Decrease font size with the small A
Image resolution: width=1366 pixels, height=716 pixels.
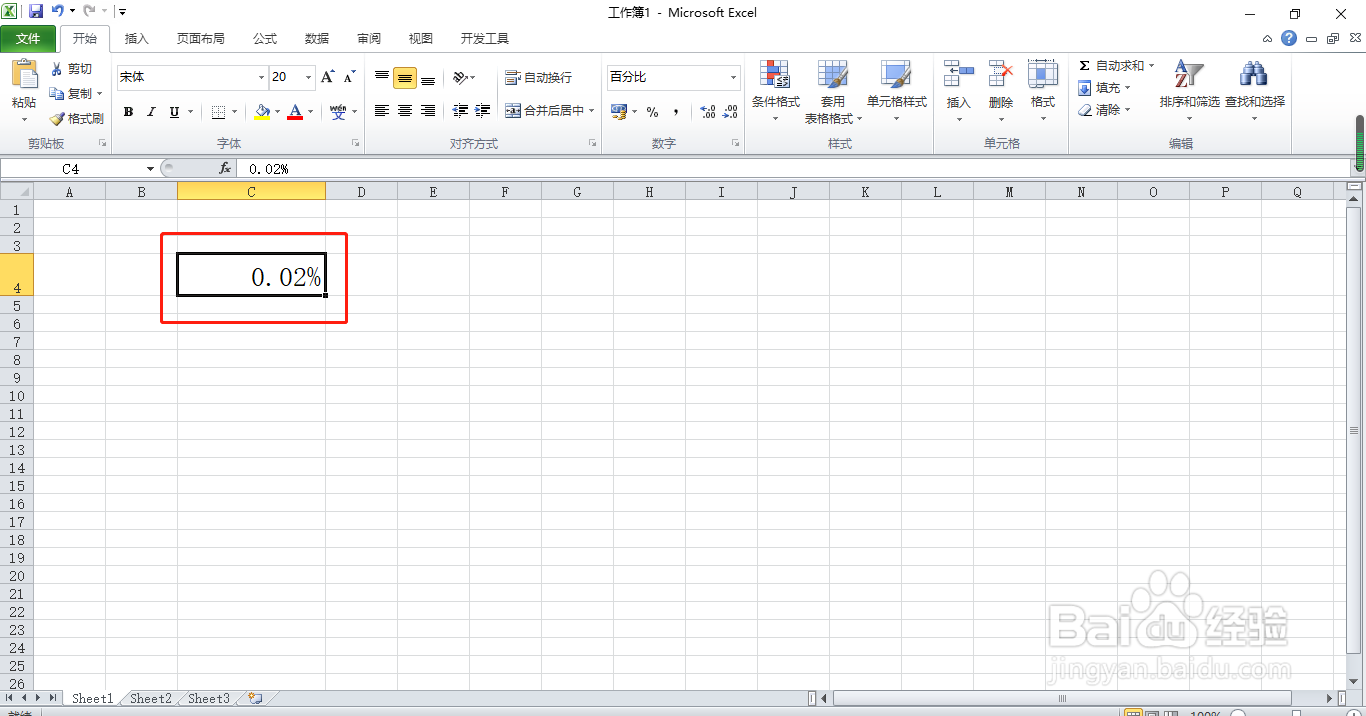click(x=349, y=77)
